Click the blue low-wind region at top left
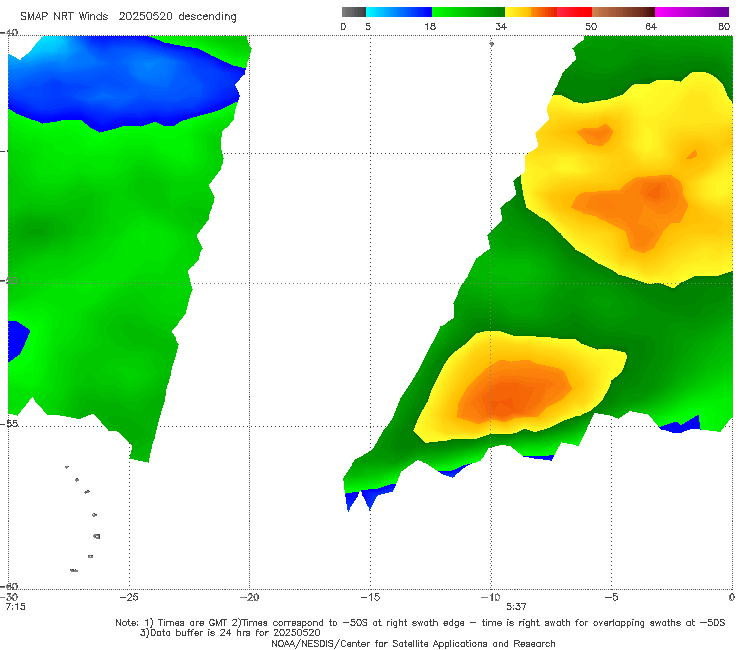Viewport: 740px width, 650px height. tap(123, 83)
